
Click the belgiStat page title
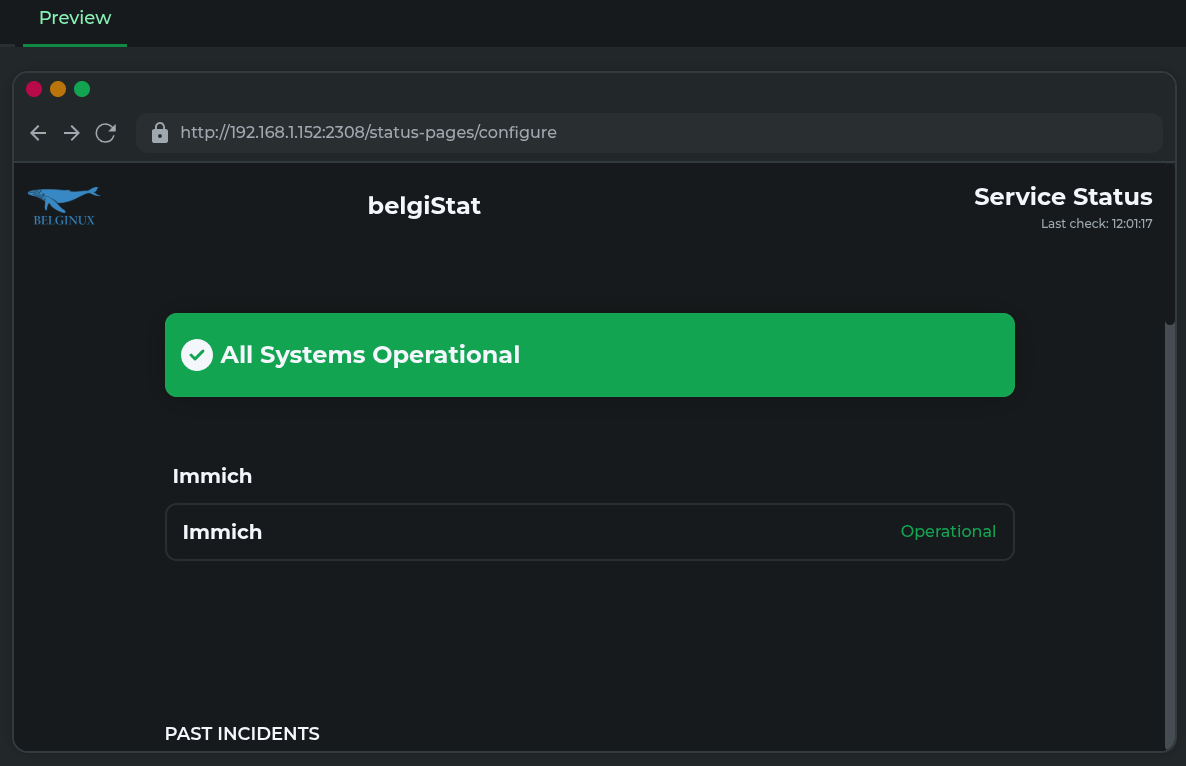(x=424, y=206)
